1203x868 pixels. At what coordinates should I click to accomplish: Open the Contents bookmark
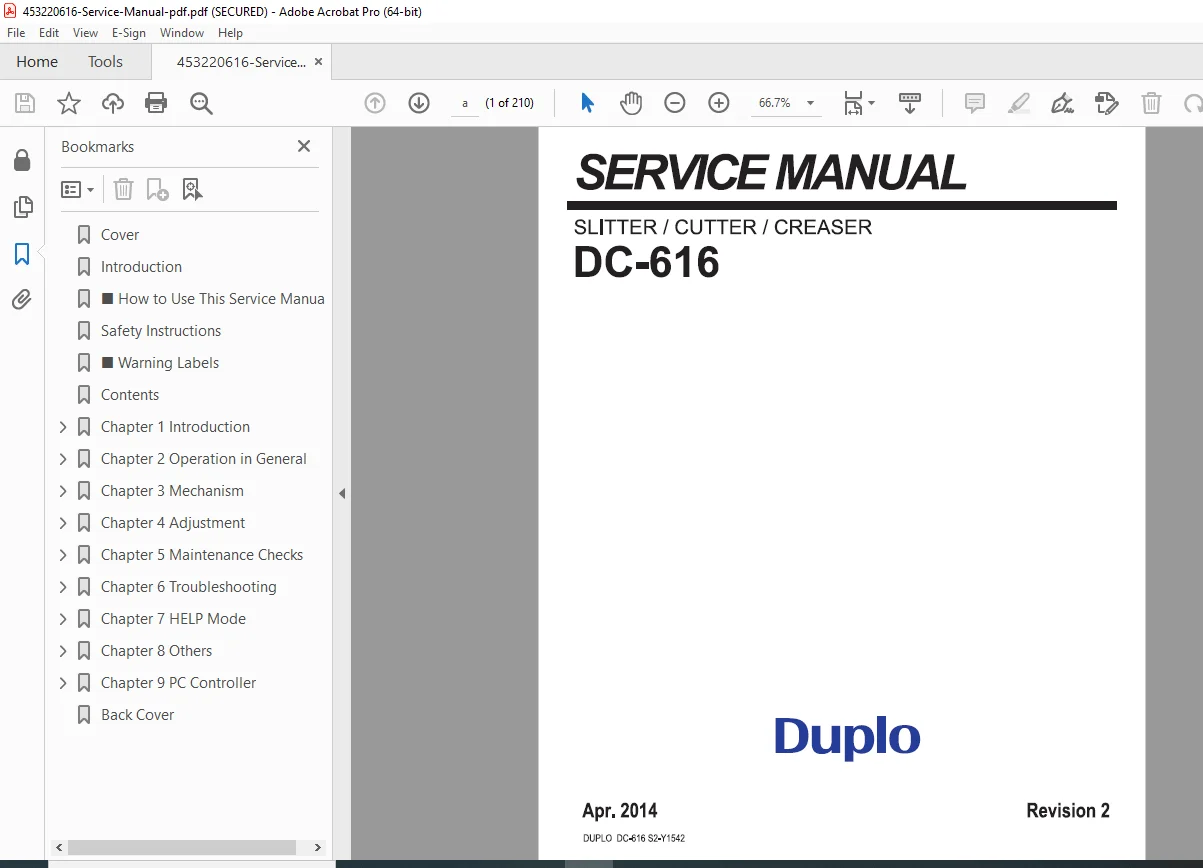click(130, 395)
